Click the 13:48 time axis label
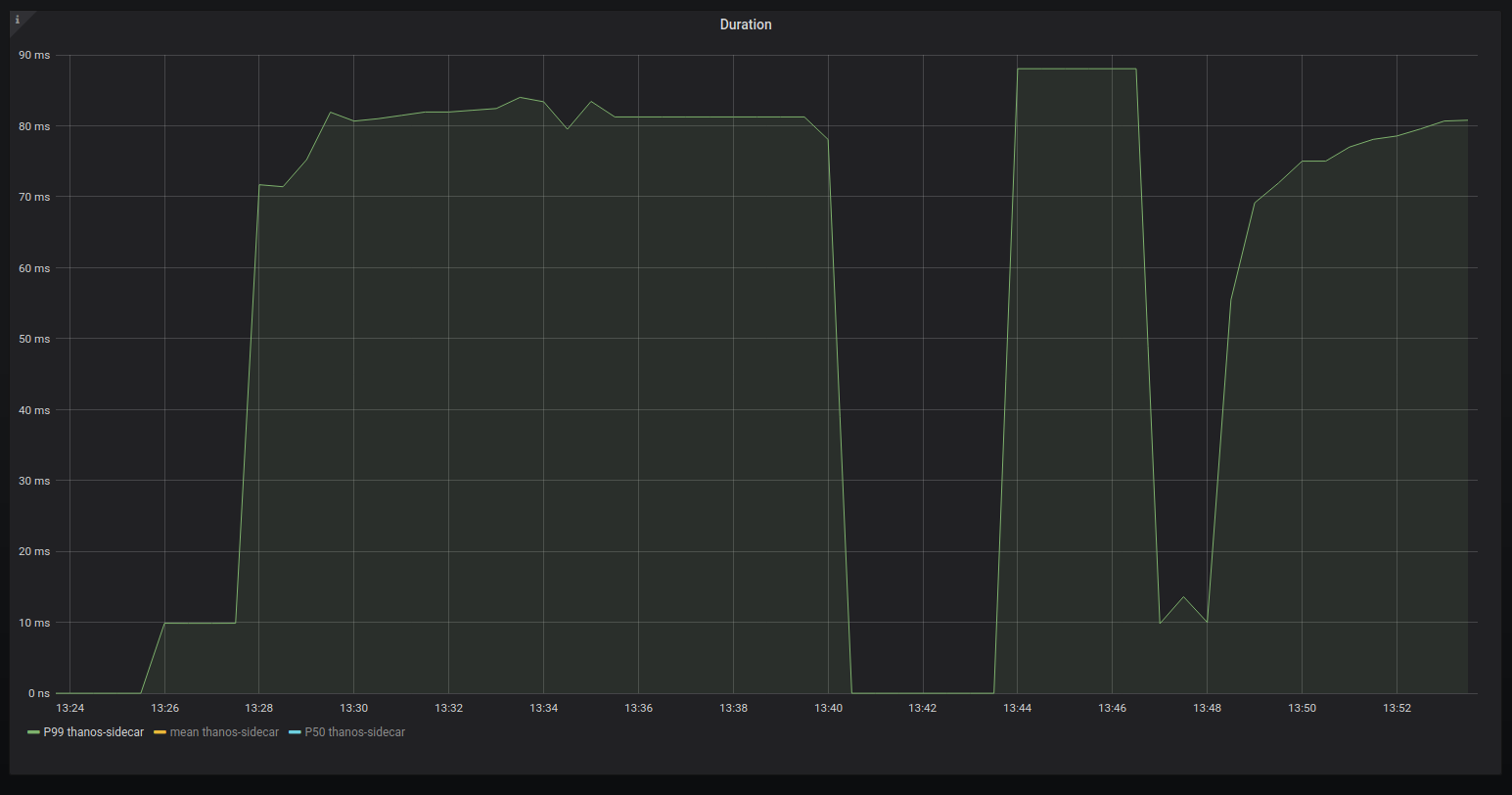 click(1208, 708)
